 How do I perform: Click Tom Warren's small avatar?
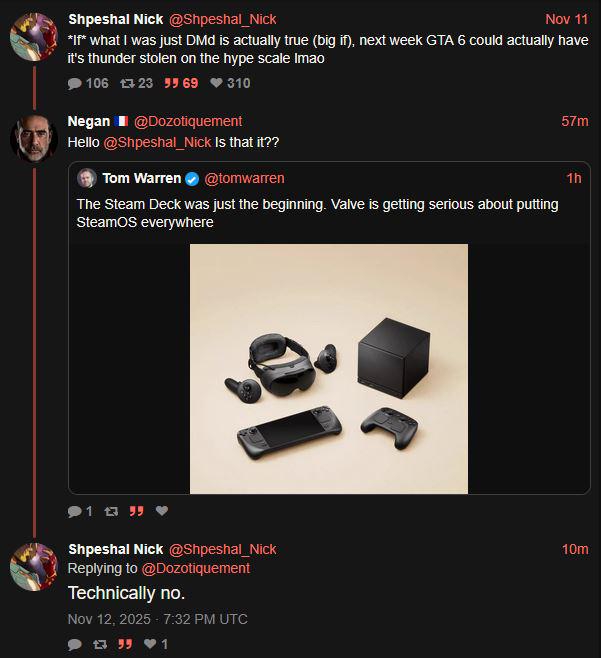[x=87, y=178]
